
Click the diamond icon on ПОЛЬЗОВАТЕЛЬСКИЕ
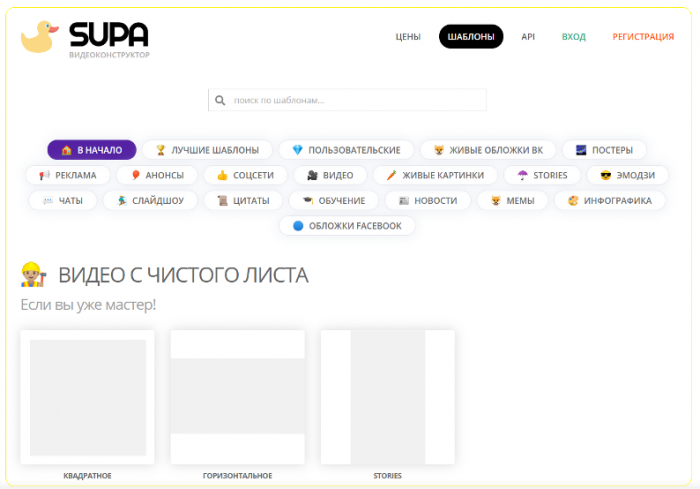[297, 150]
